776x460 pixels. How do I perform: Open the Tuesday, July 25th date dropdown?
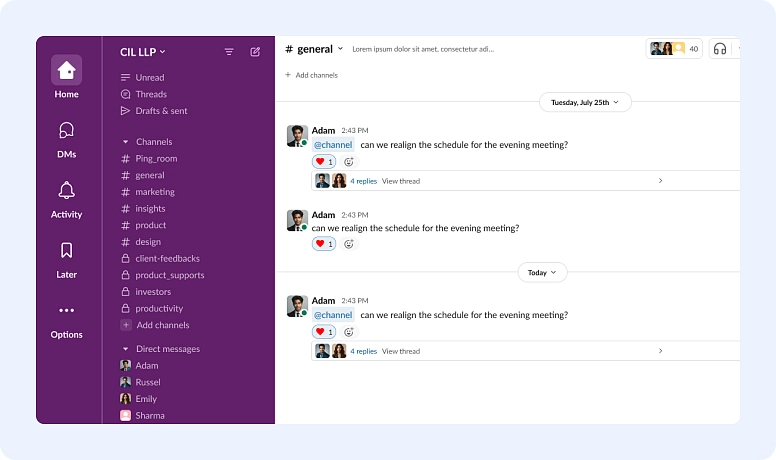tap(585, 102)
